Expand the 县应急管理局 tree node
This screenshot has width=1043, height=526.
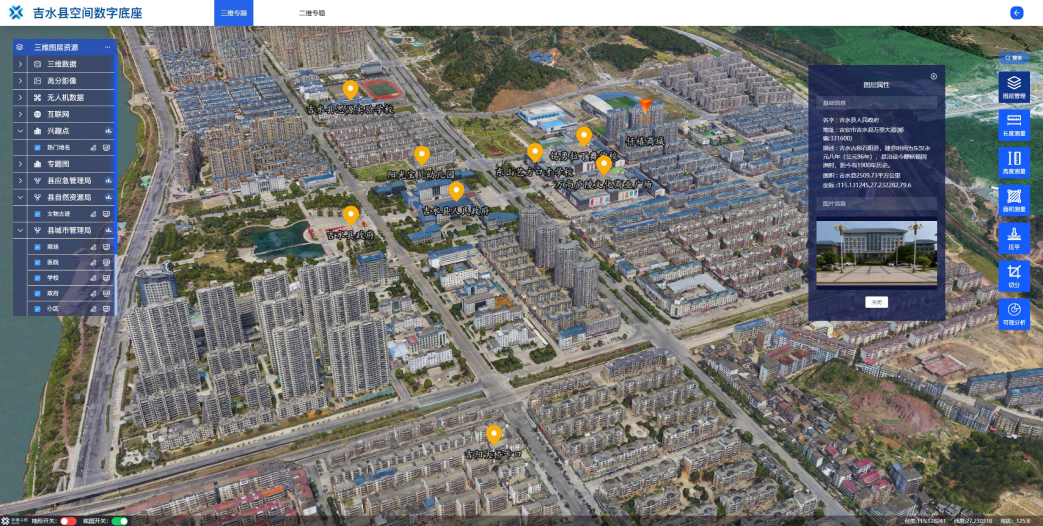(x=21, y=181)
